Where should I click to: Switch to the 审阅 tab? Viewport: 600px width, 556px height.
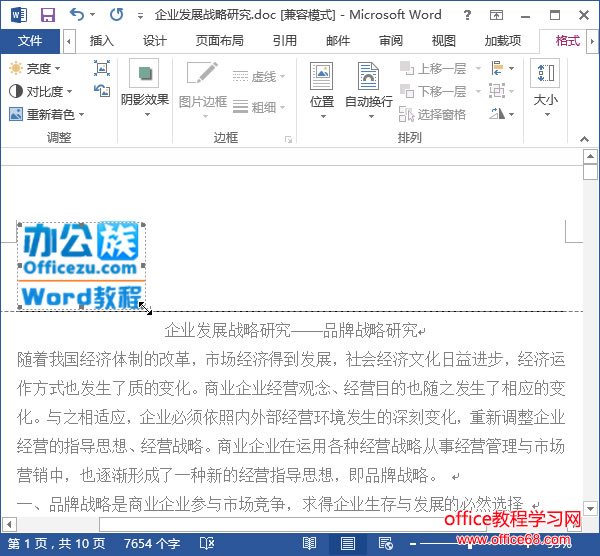(391, 41)
